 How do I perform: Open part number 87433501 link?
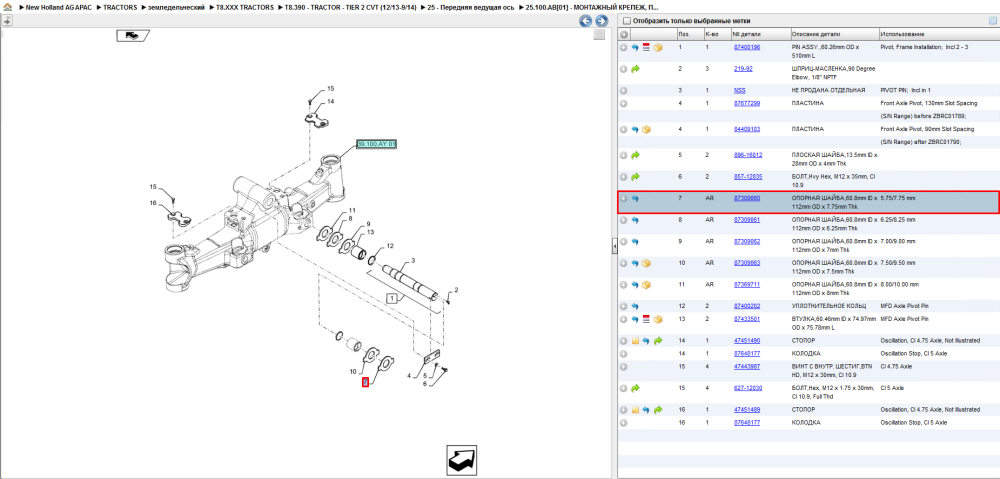pos(747,319)
